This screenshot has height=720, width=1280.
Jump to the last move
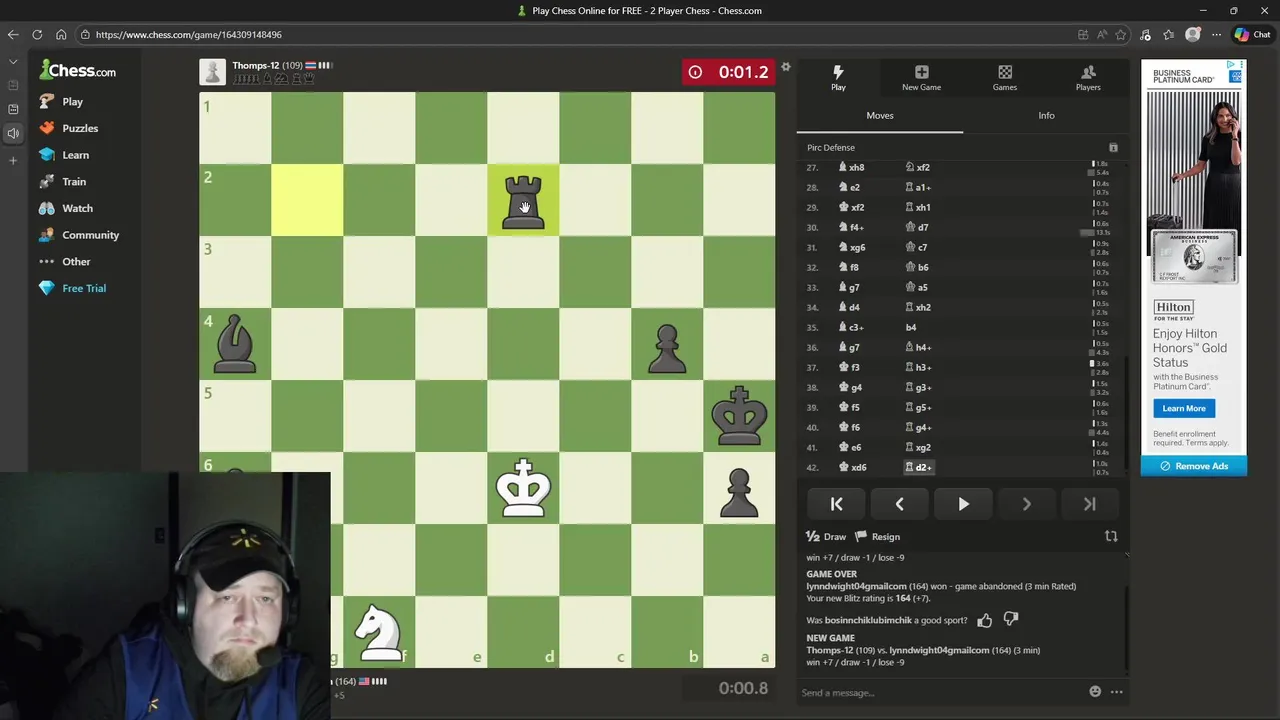1089,504
